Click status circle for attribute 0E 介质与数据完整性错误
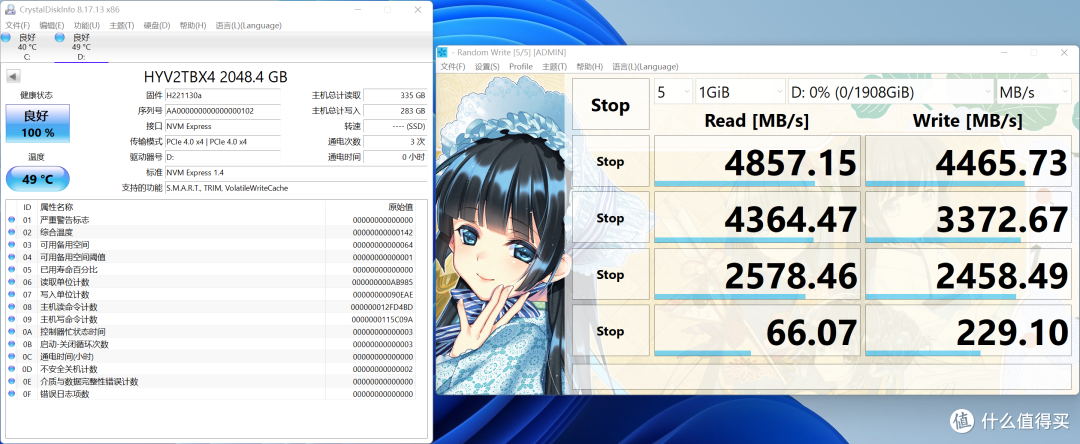 pyautogui.click(x=11, y=381)
